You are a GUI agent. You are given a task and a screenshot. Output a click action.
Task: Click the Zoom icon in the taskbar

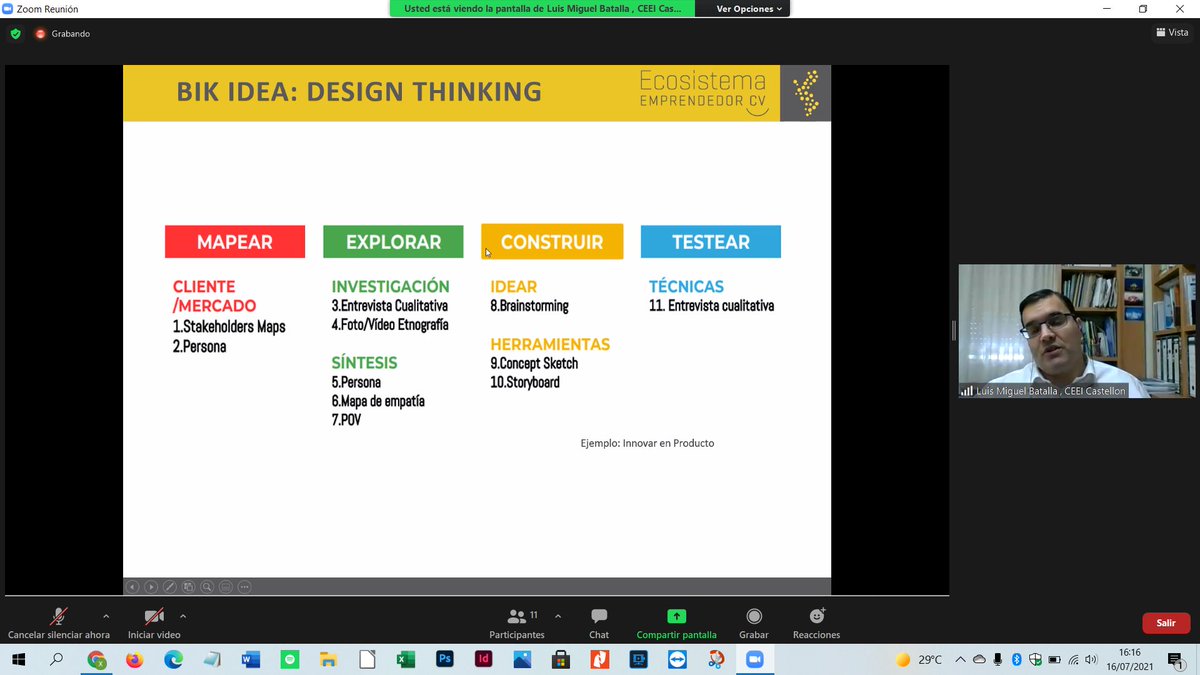pyautogui.click(x=754, y=660)
